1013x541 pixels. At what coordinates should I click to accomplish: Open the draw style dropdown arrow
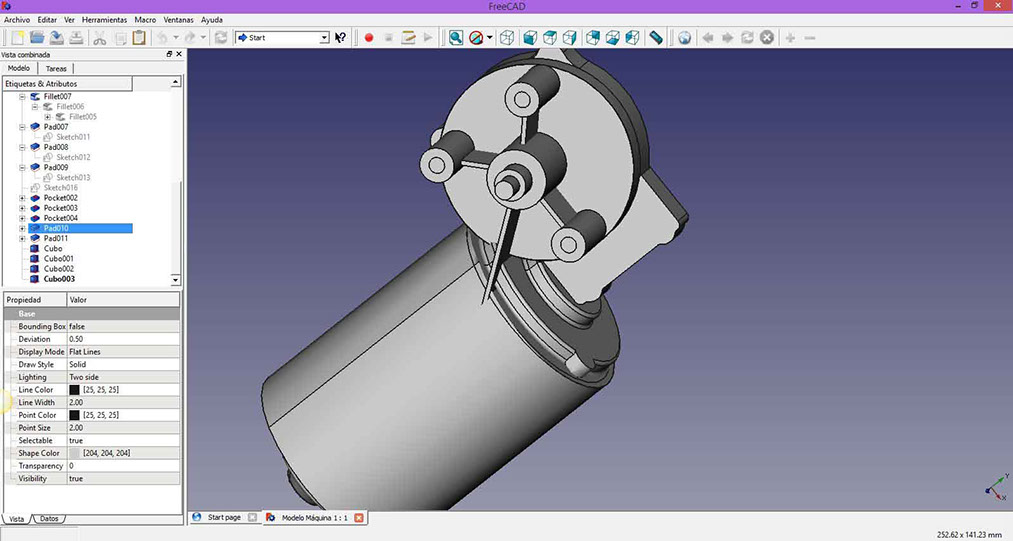pyautogui.click(x=490, y=37)
